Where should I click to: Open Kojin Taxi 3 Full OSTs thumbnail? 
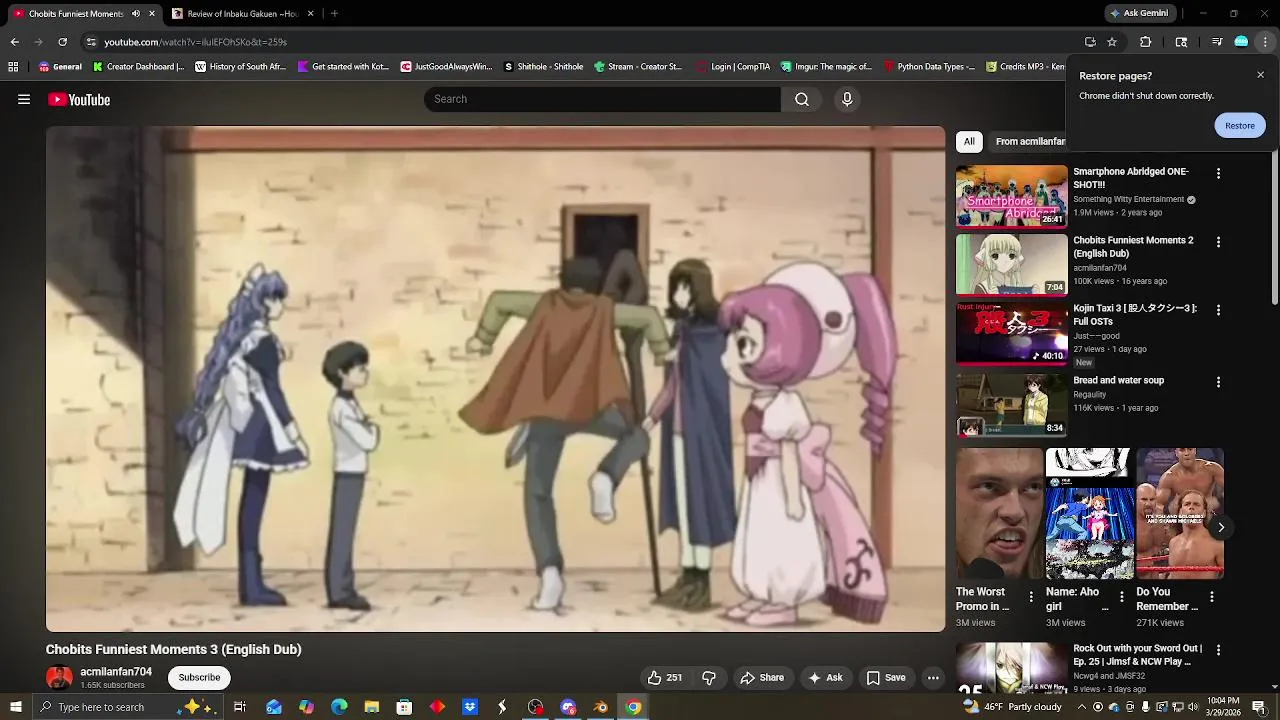tap(1011, 333)
